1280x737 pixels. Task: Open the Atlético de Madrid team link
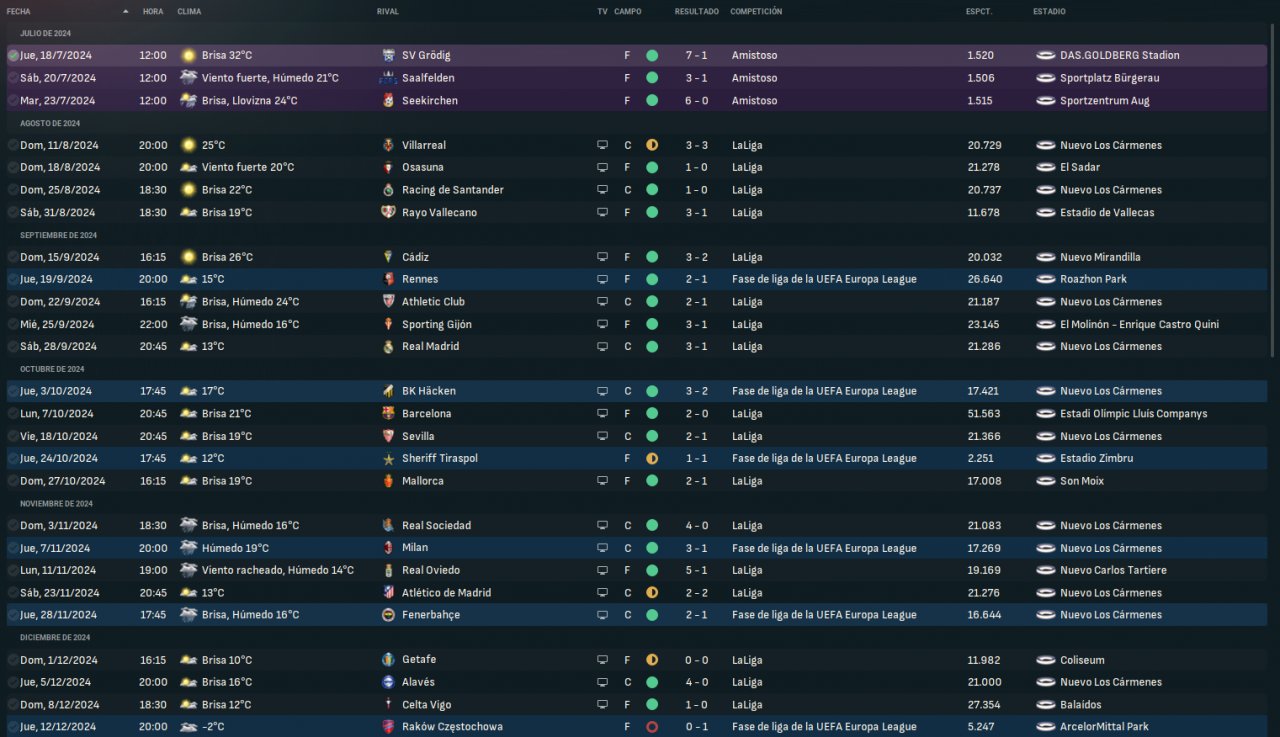[x=446, y=593]
